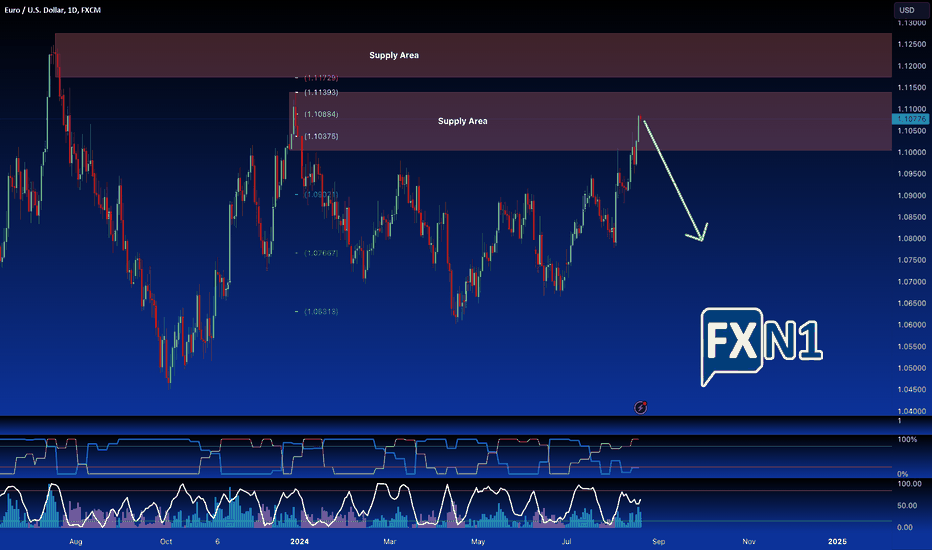Click the 2024 label on time axis
Screen dimensions: 932x550
[x=300, y=542]
